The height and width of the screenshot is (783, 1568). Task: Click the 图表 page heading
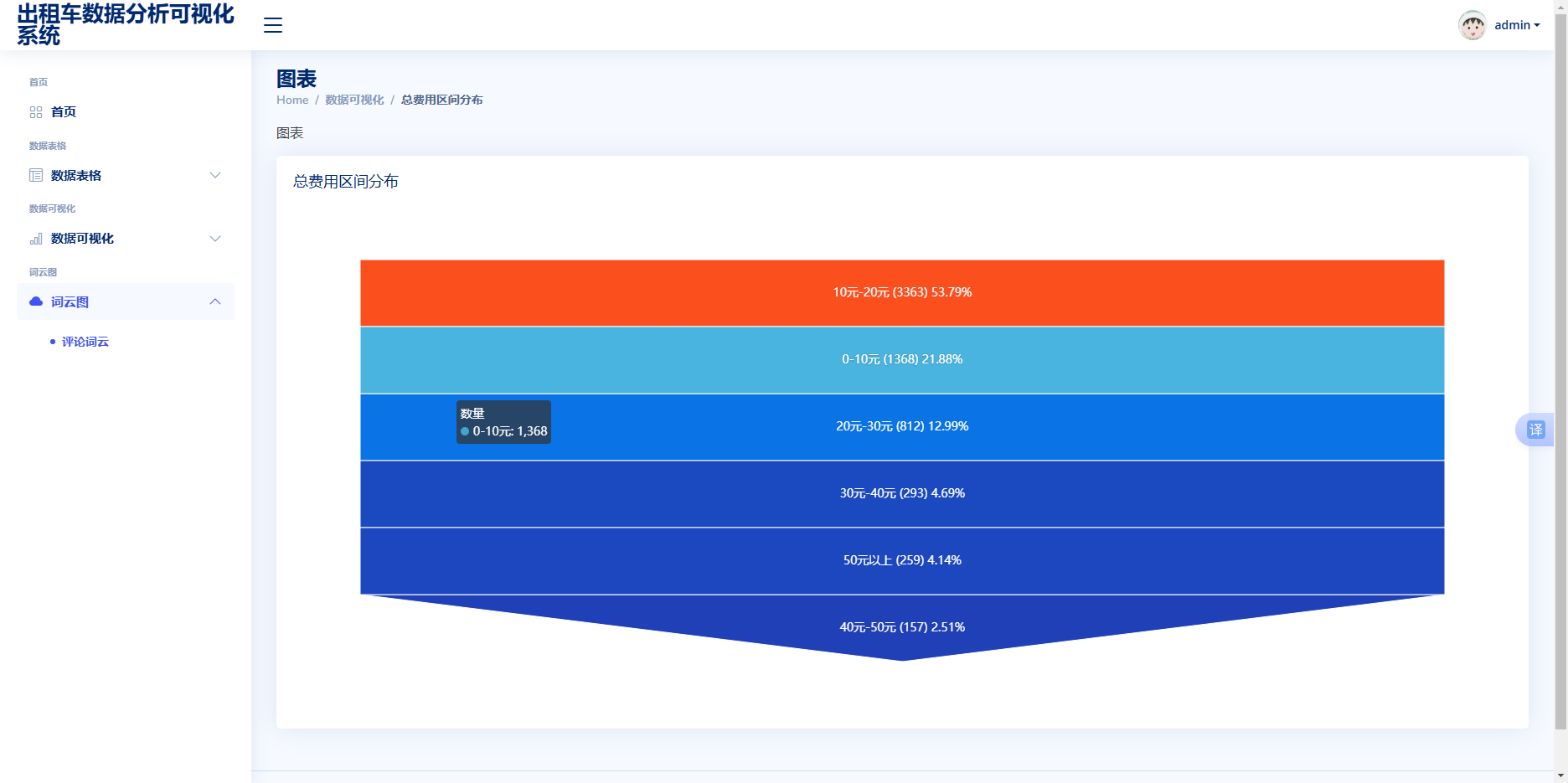coord(297,79)
